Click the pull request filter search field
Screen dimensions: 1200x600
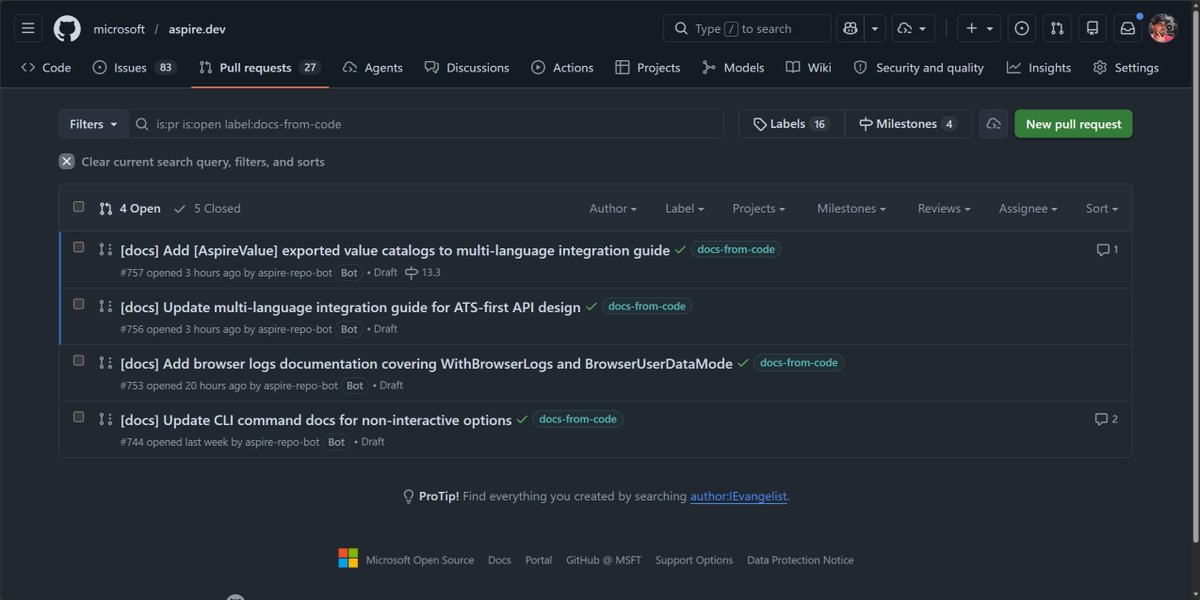pos(425,124)
